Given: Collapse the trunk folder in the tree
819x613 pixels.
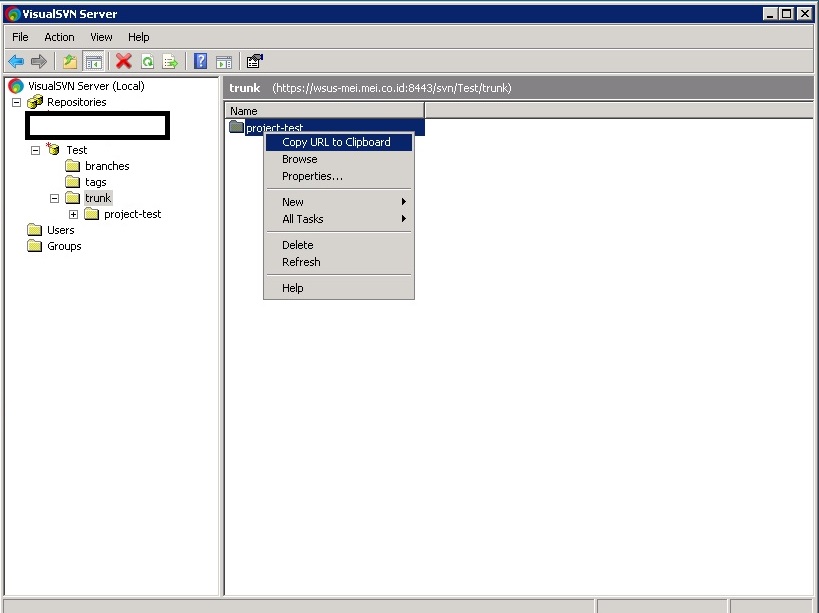Looking at the screenshot, I should (x=55, y=198).
